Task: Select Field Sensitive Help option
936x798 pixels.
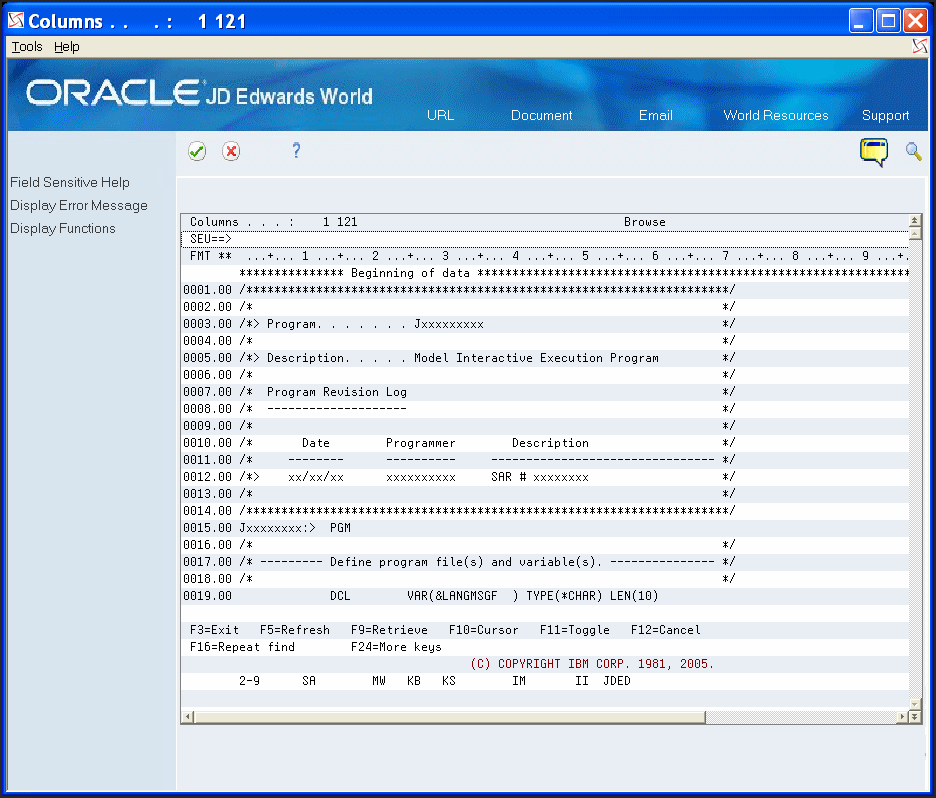Action: point(70,182)
